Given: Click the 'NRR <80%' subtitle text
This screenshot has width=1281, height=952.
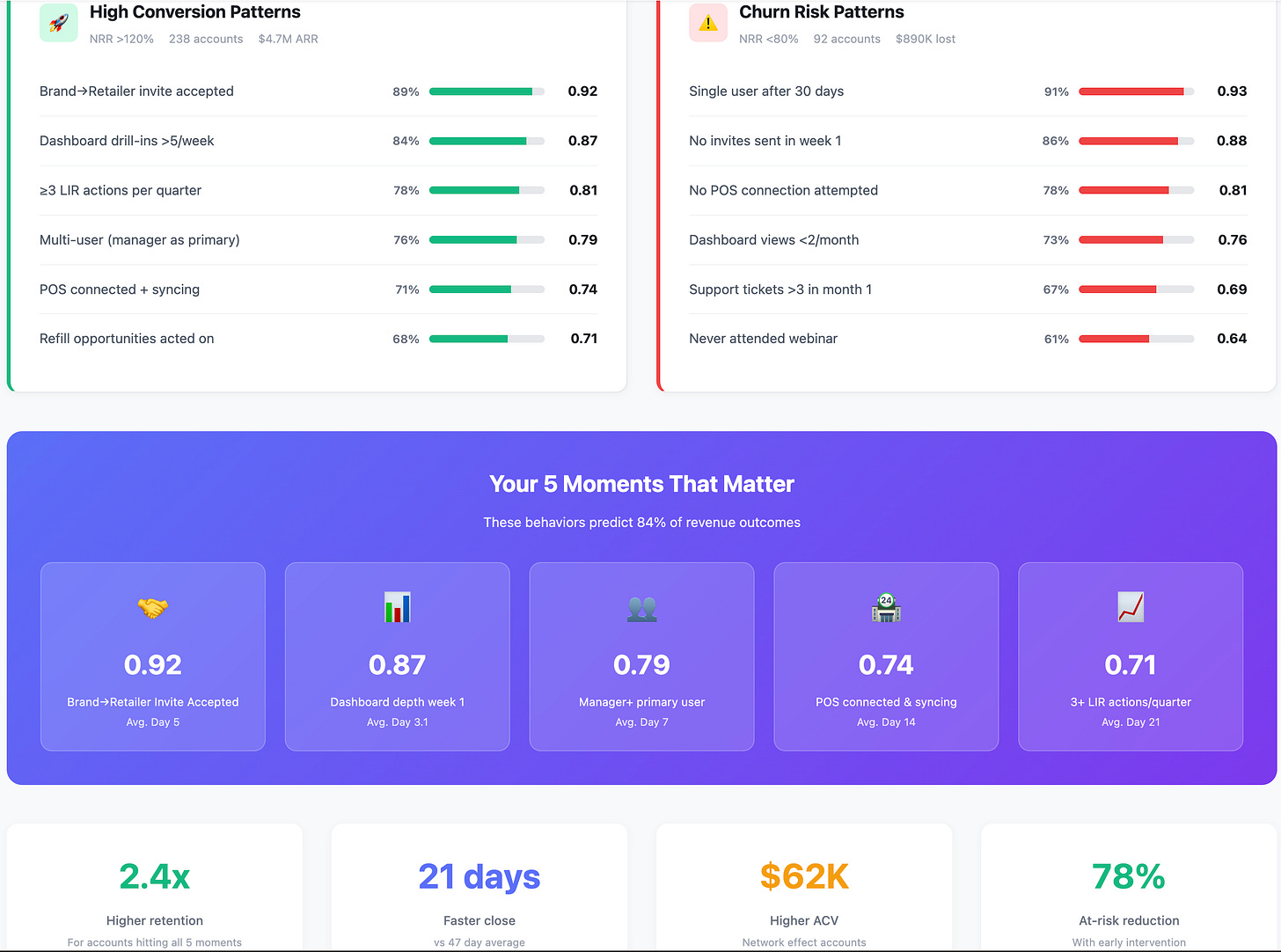Looking at the screenshot, I should coord(769,39).
